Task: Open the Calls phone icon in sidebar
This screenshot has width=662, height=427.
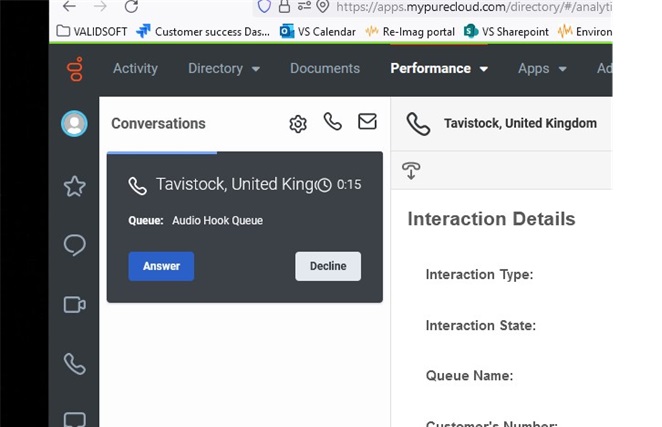Action: point(74,363)
